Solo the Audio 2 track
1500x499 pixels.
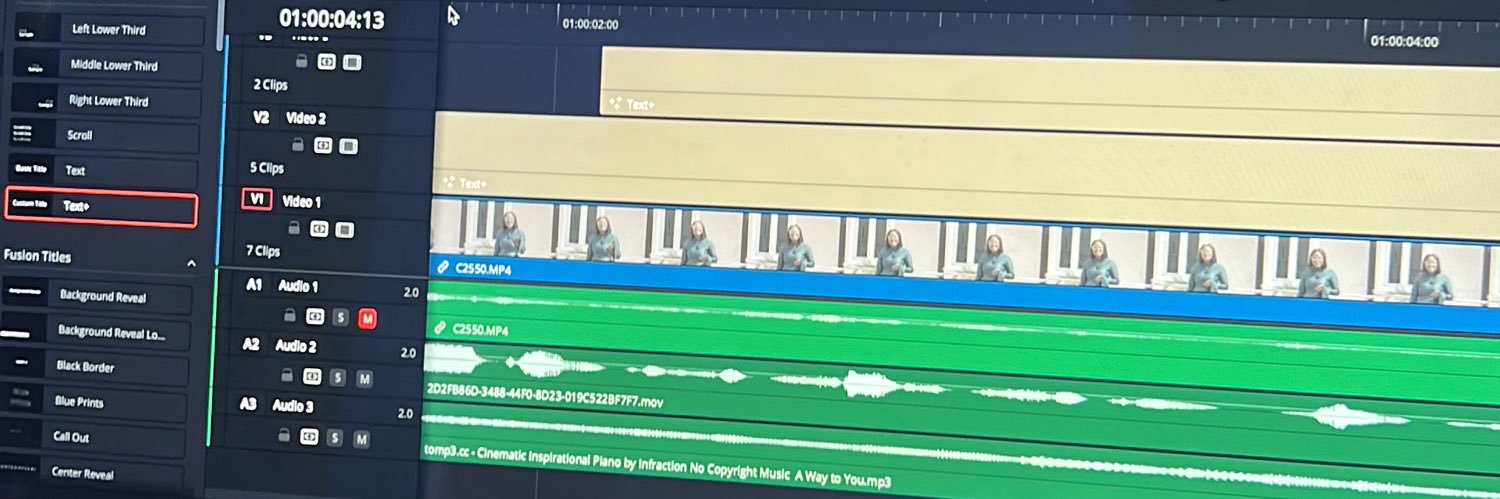[338, 378]
